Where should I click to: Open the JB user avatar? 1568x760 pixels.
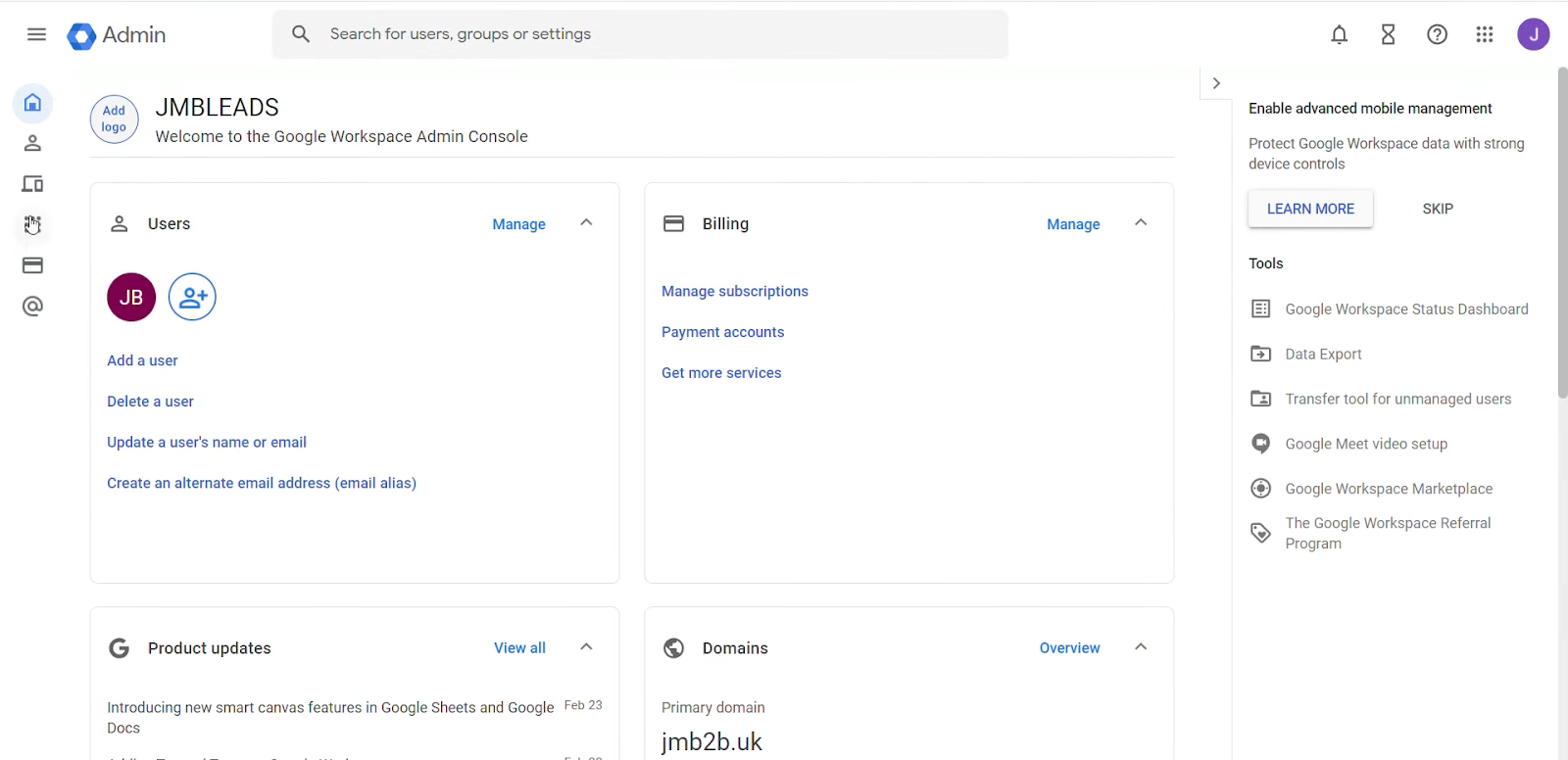[131, 297]
